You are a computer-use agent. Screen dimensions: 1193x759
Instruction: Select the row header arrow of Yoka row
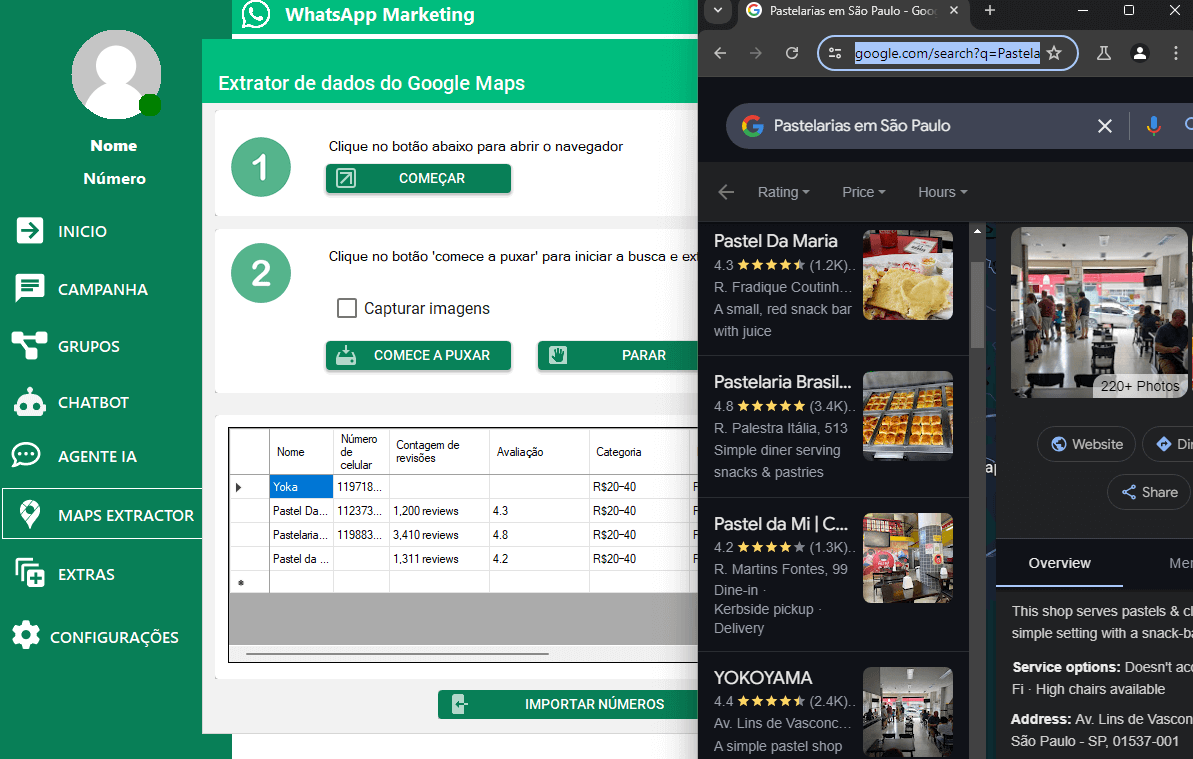pos(249,487)
